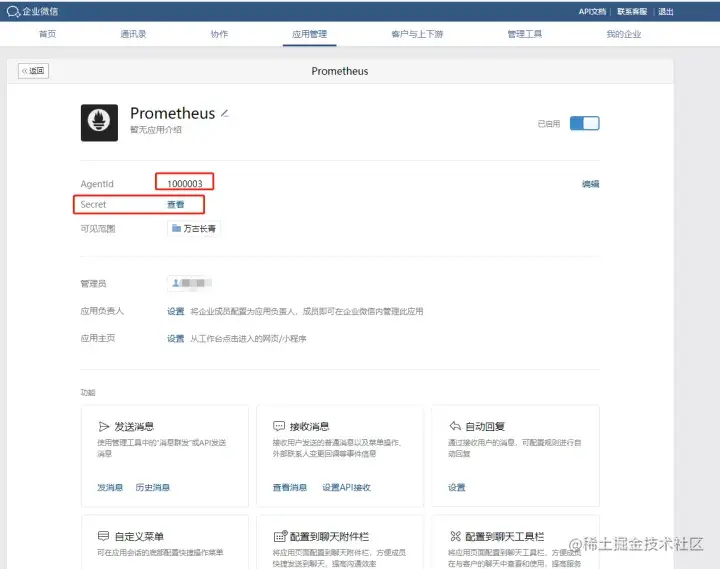Viewport: 720px width, 569px height.
Task: Click 设置 for 应用主页
Action: [175, 338]
